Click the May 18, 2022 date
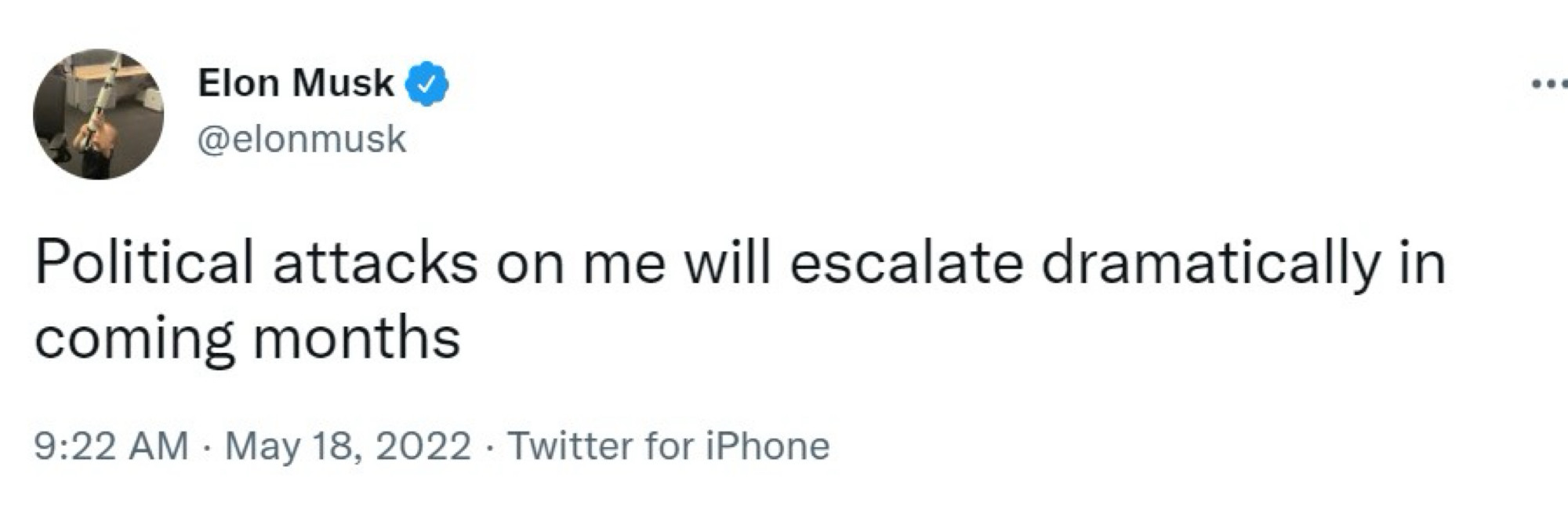Image resolution: width=1568 pixels, height=517 pixels. pos(348,446)
